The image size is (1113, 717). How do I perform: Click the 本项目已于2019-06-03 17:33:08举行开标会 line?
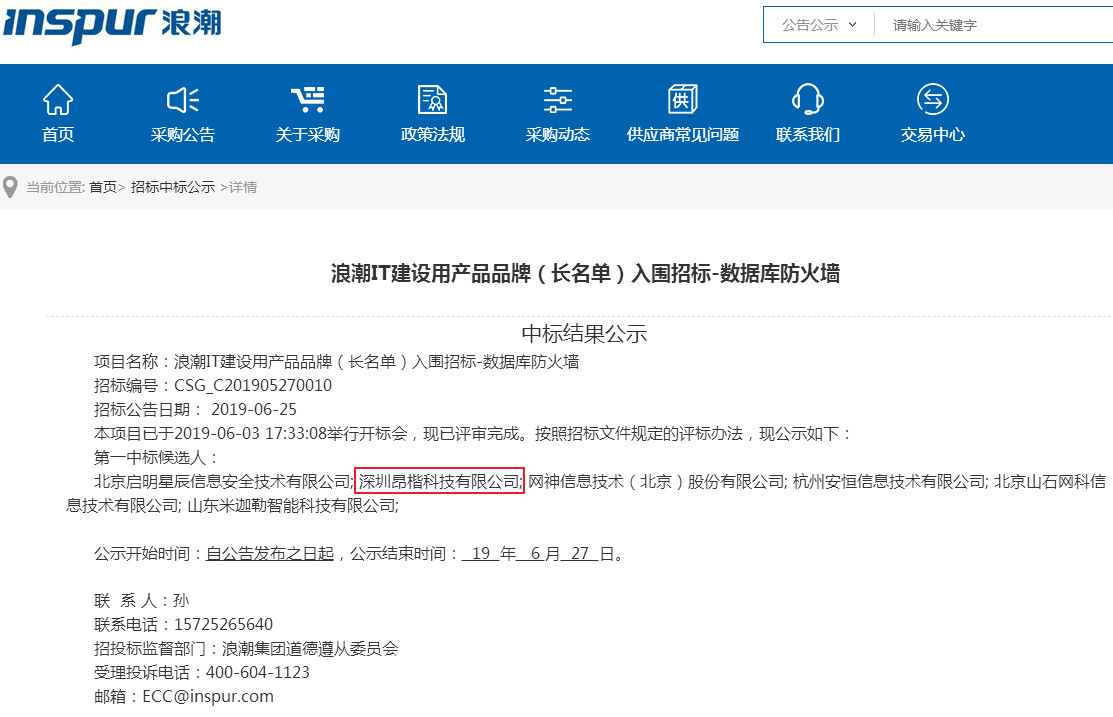pyautogui.click(x=472, y=434)
